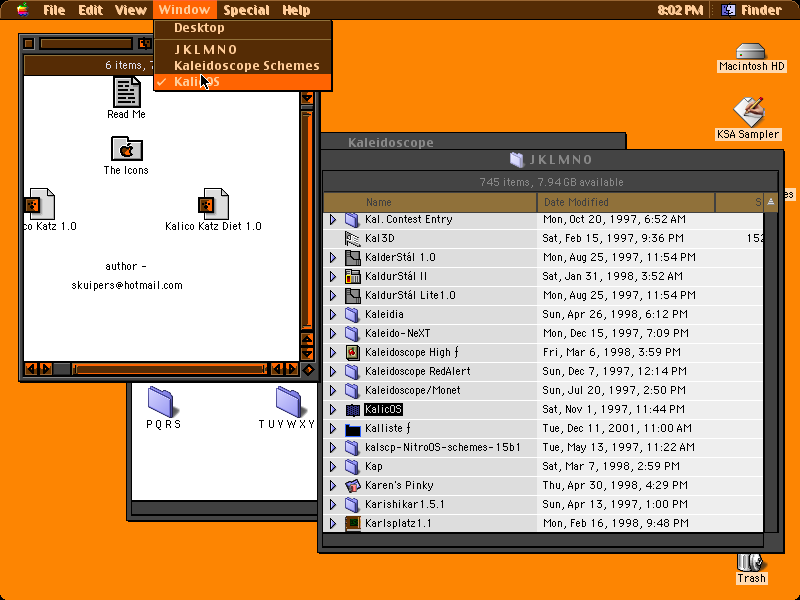Image resolution: width=800 pixels, height=600 pixels.
Task: Choose J K L M N O in Window menu
Action: point(243,49)
